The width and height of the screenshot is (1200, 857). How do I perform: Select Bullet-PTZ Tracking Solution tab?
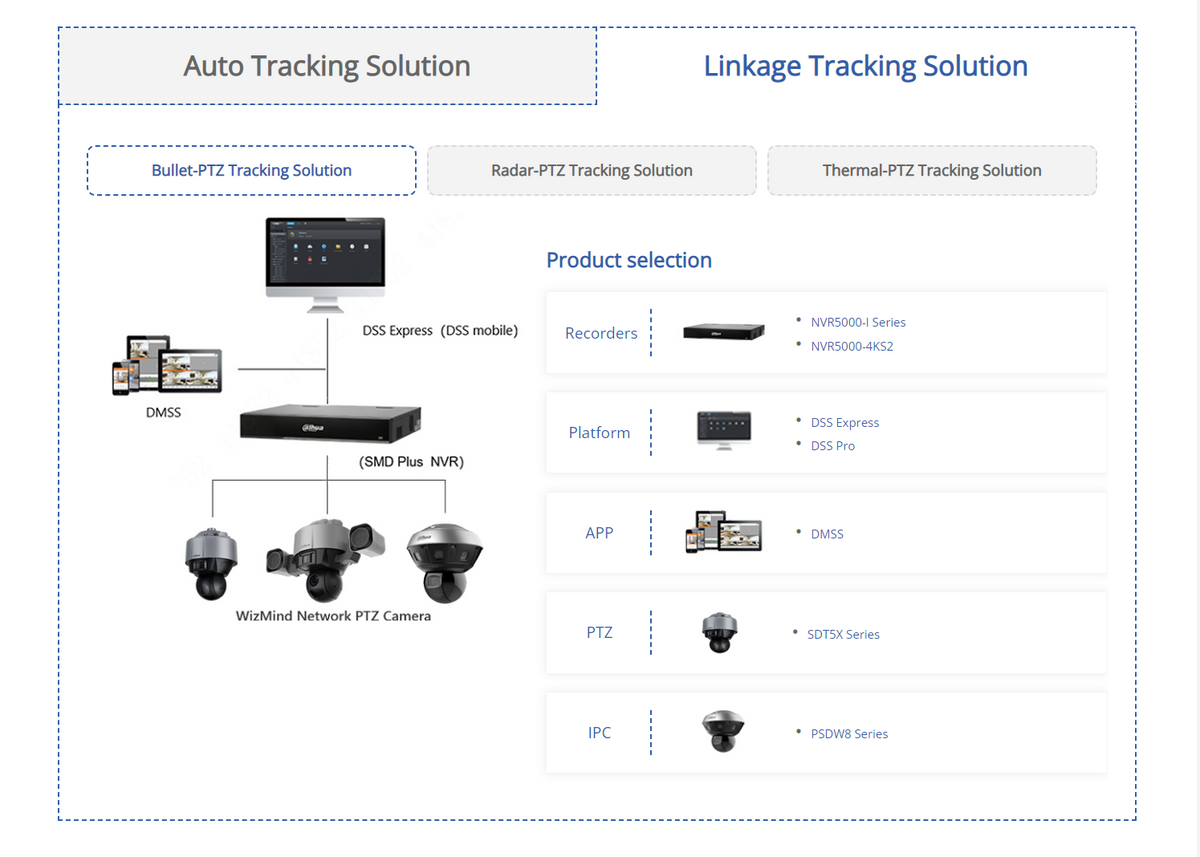252,170
